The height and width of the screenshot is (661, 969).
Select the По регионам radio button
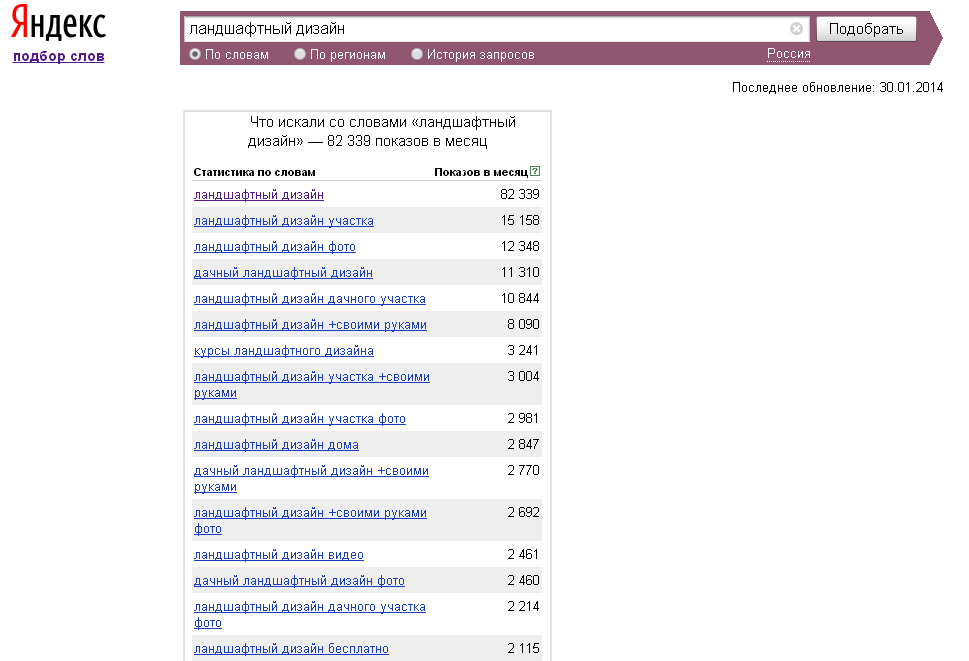pyautogui.click(x=300, y=54)
